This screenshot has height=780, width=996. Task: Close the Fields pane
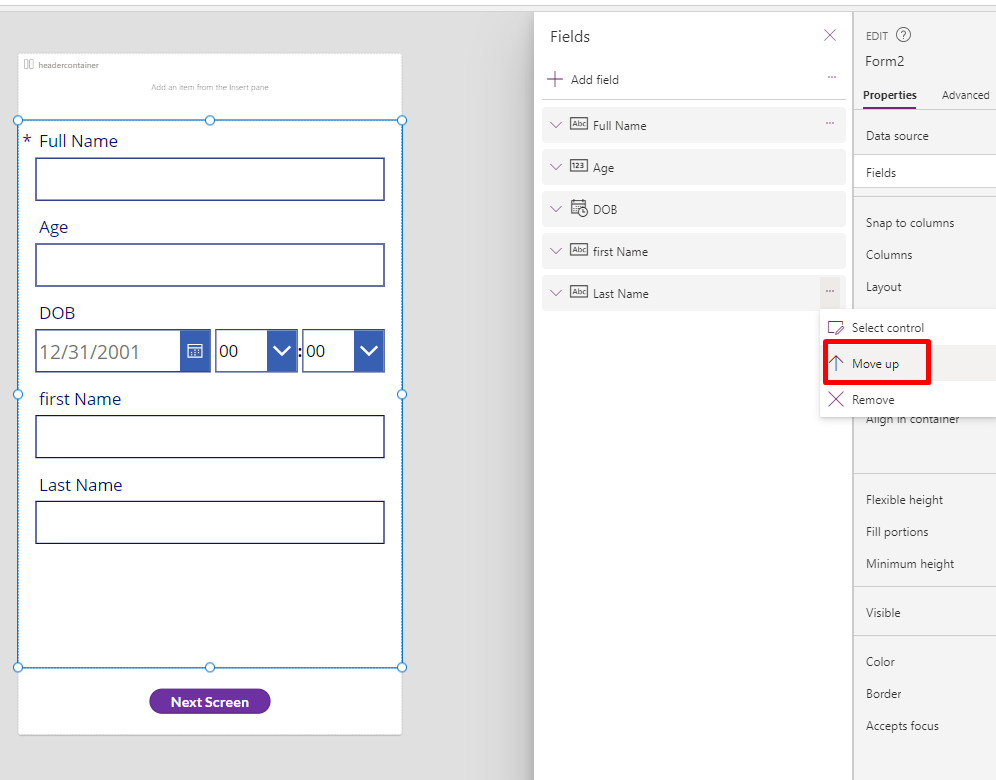click(830, 35)
